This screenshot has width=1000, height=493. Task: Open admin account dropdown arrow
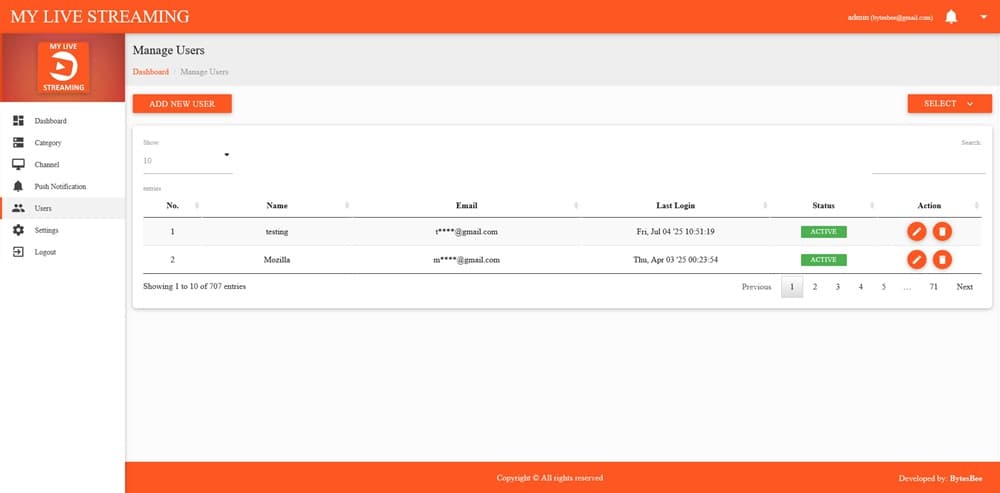click(983, 17)
